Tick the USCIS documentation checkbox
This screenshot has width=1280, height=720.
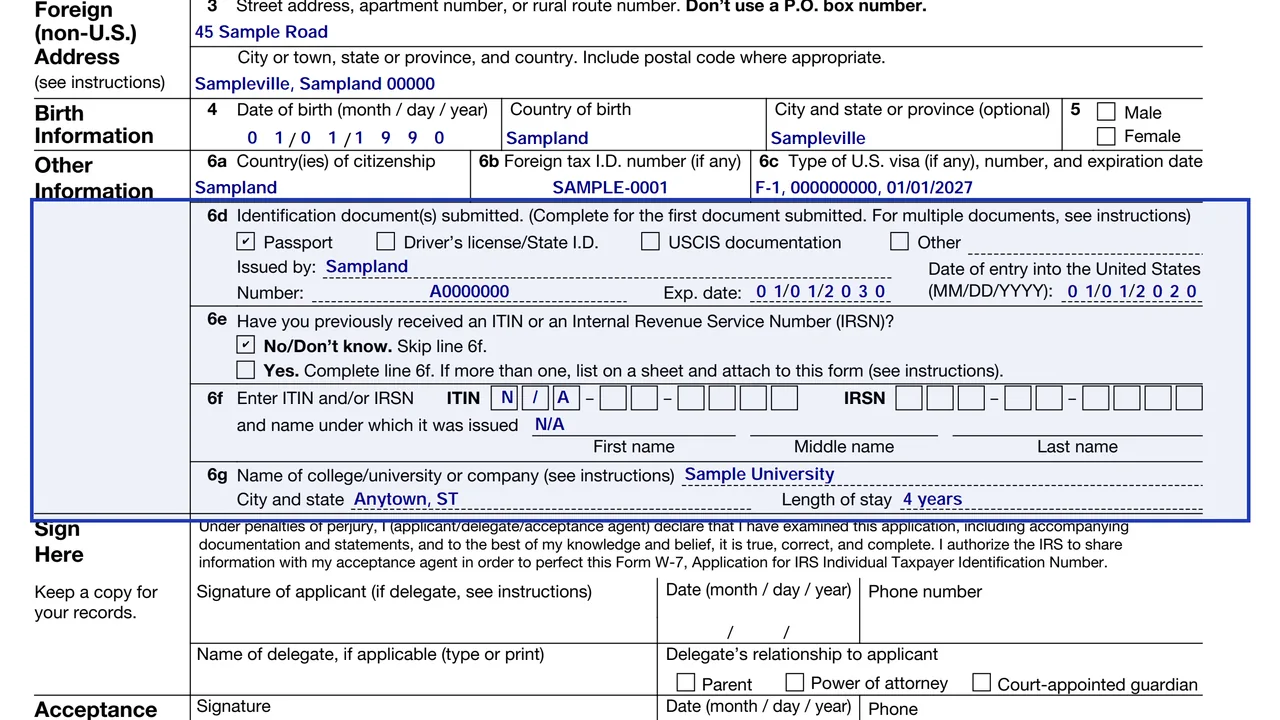click(650, 241)
